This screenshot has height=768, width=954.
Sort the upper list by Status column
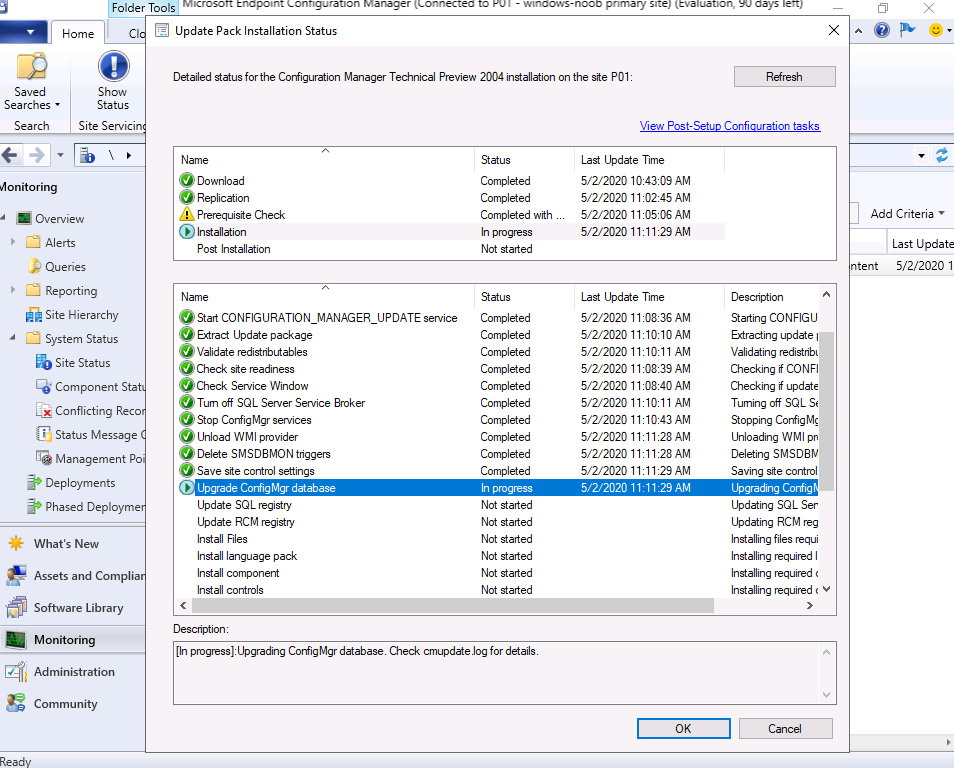524,160
